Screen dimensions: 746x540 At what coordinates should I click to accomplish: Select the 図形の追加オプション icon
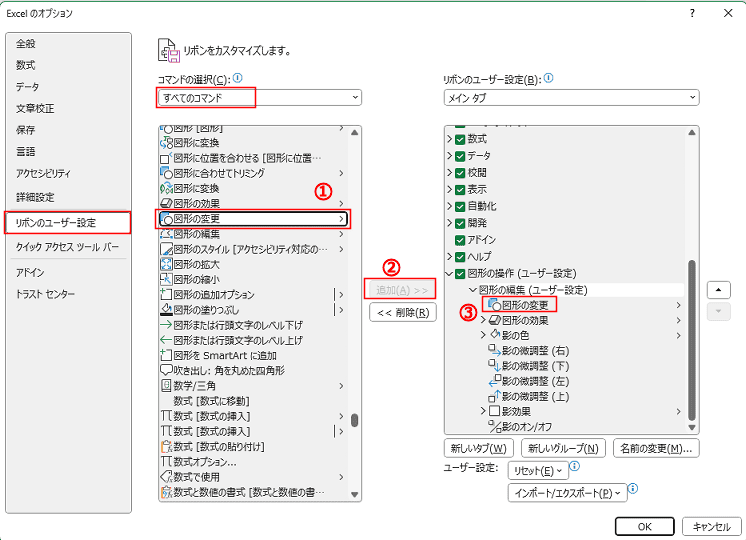(x=166, y=295)
